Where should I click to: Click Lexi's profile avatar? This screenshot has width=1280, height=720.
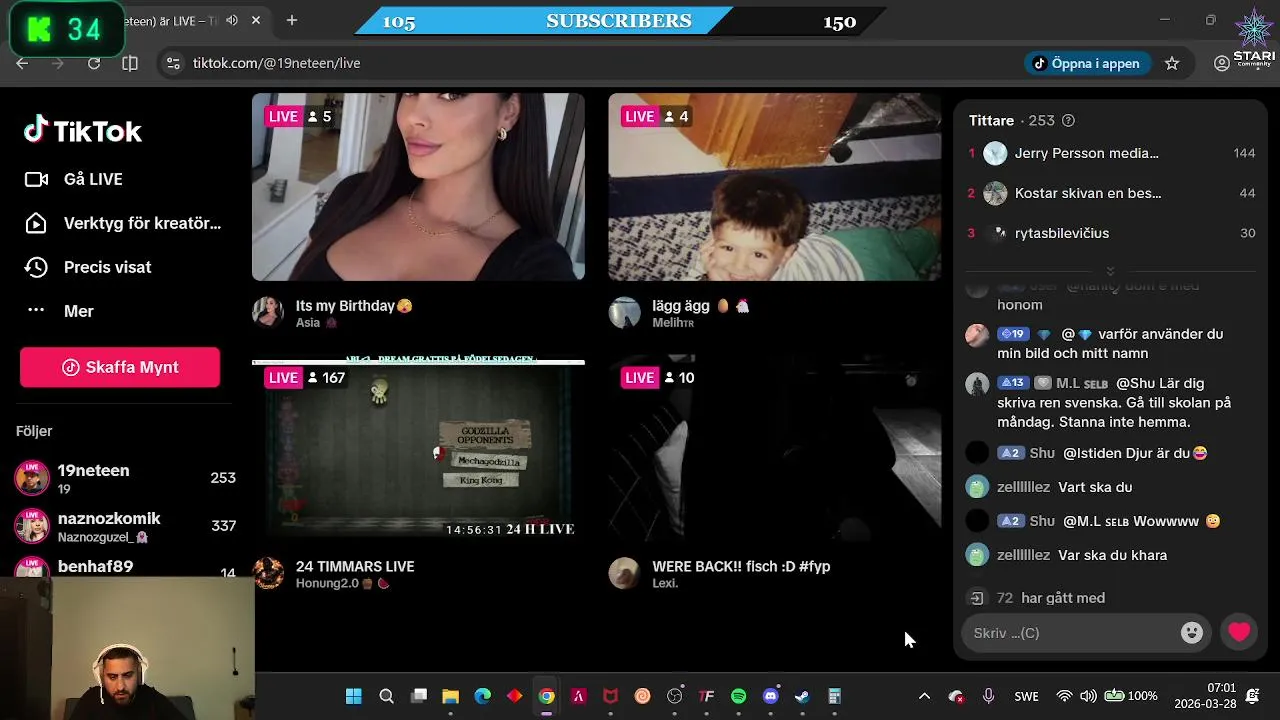pos(624,573)
